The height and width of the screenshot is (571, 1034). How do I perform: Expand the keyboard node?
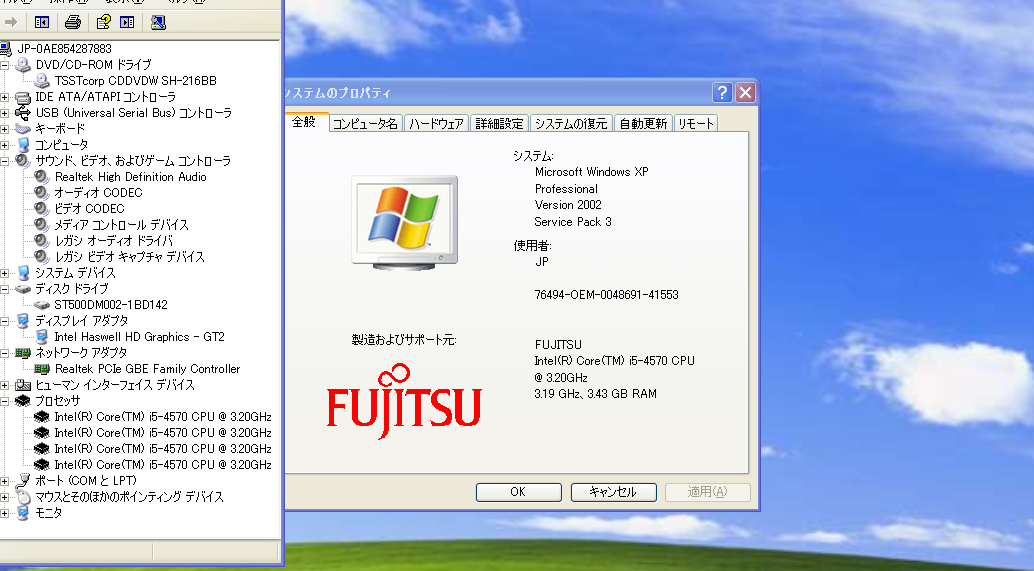5,129
